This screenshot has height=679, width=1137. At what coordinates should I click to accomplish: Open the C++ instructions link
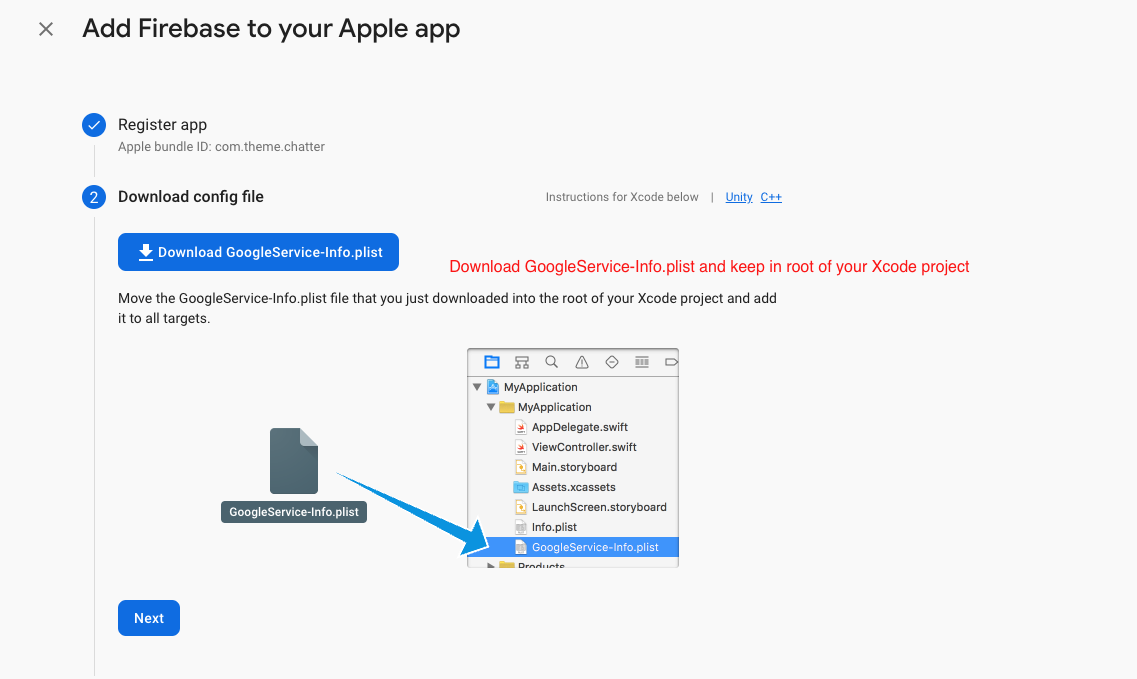[771, 197]
